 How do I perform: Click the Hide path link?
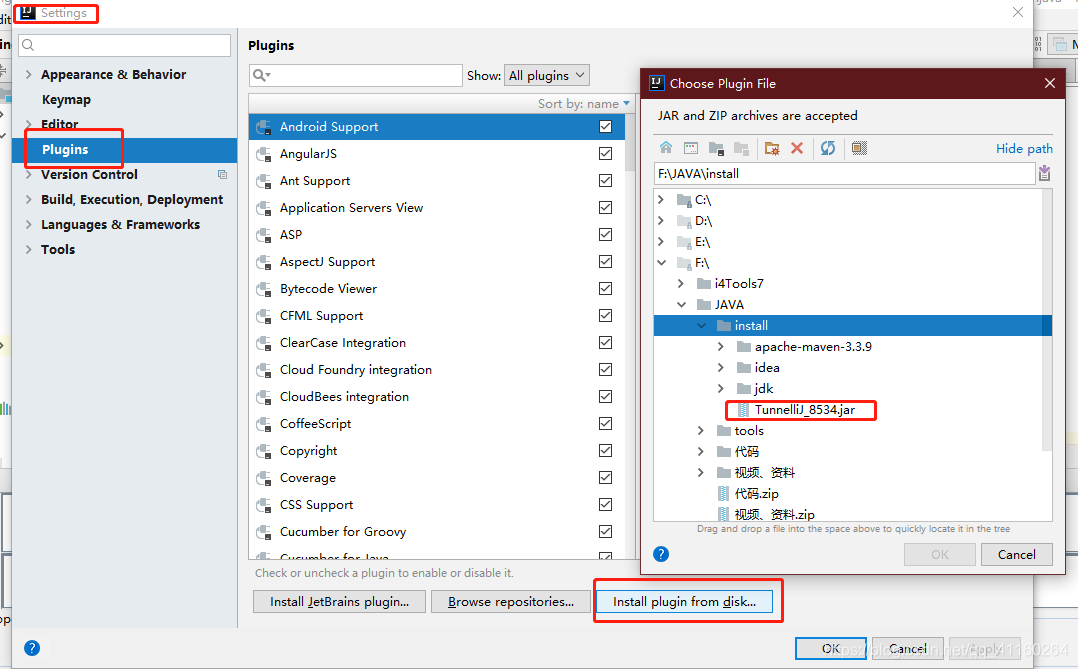point(1024,149)
